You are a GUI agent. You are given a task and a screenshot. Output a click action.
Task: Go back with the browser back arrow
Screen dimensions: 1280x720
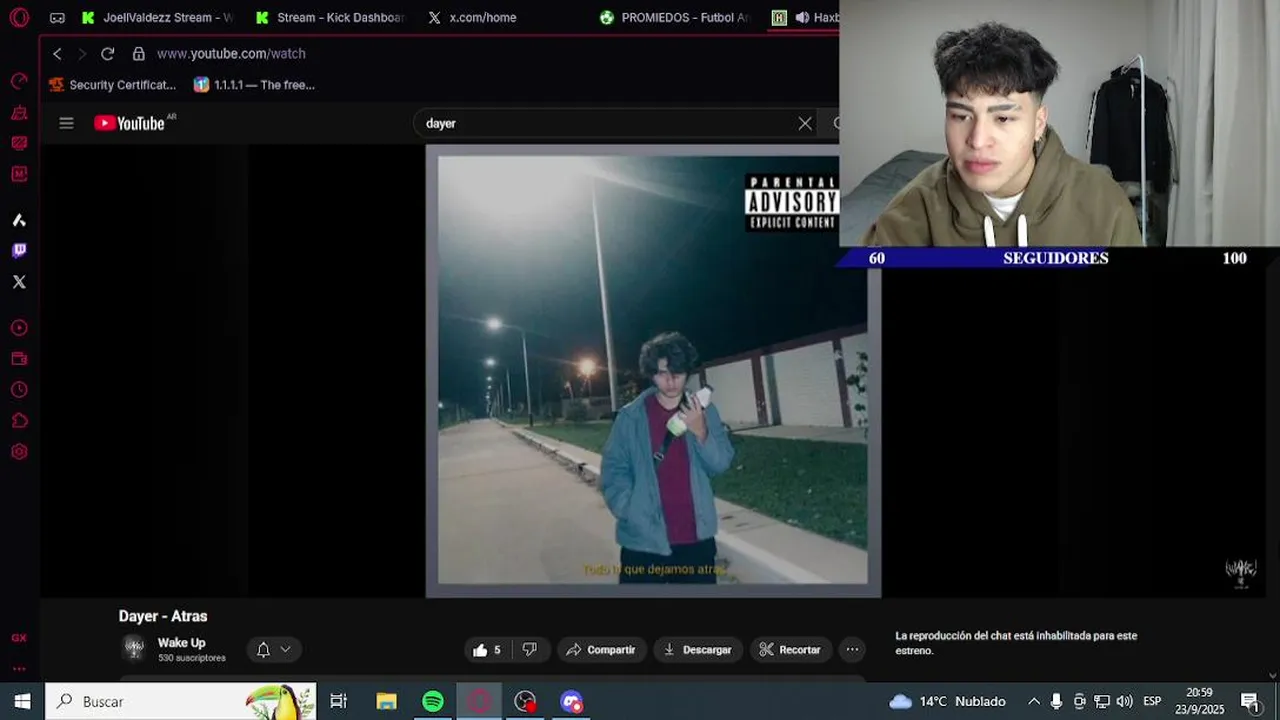(x=57, y=54)
